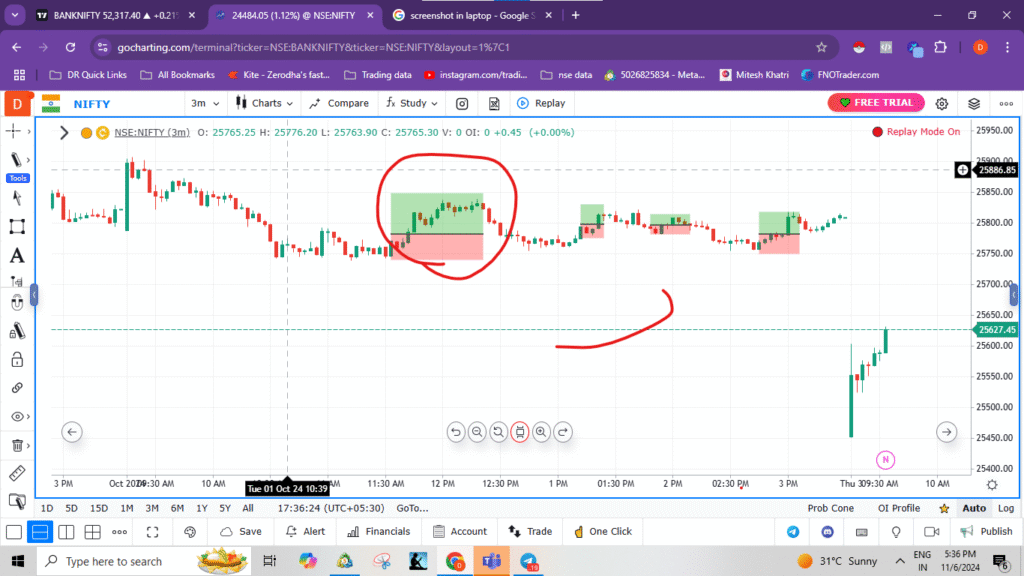Image resolution: width=1024 pixels, height=576 pixels.
Task: Select the 1D range option
Action: [x=47, y=508]
